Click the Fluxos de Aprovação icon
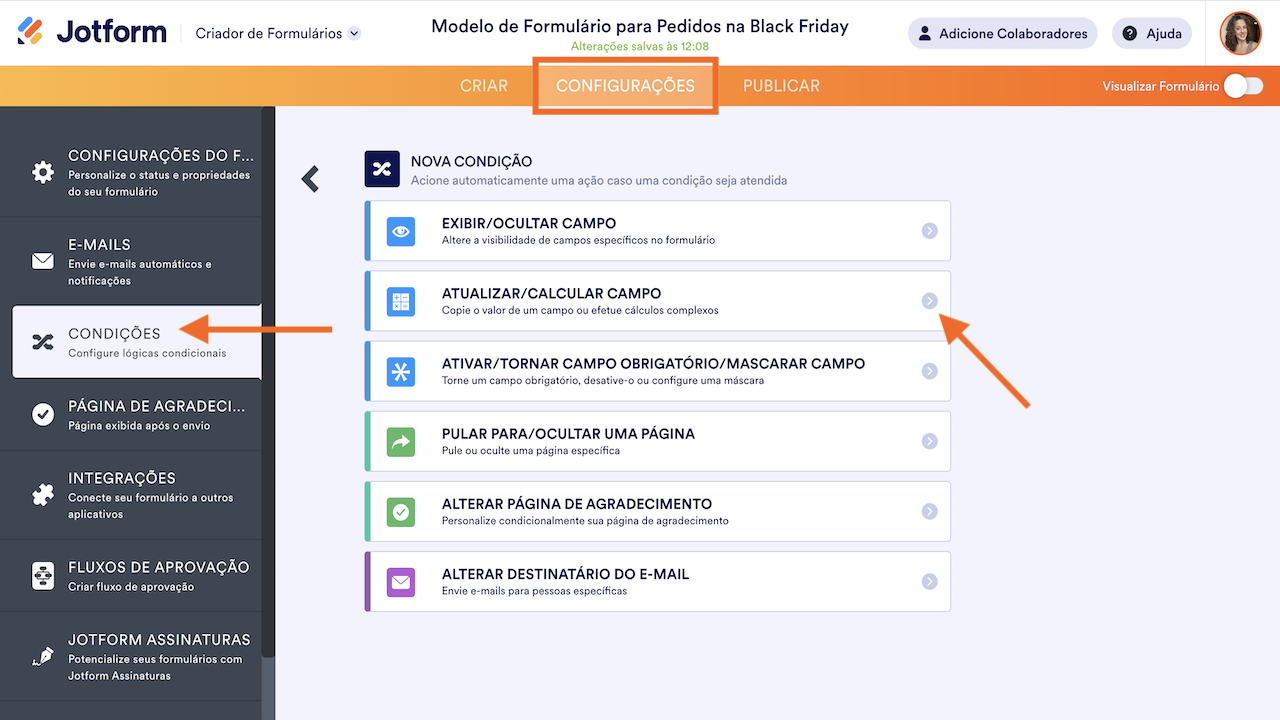The width and height of the screenshot is (1280, 720). (x=43, y=576)
